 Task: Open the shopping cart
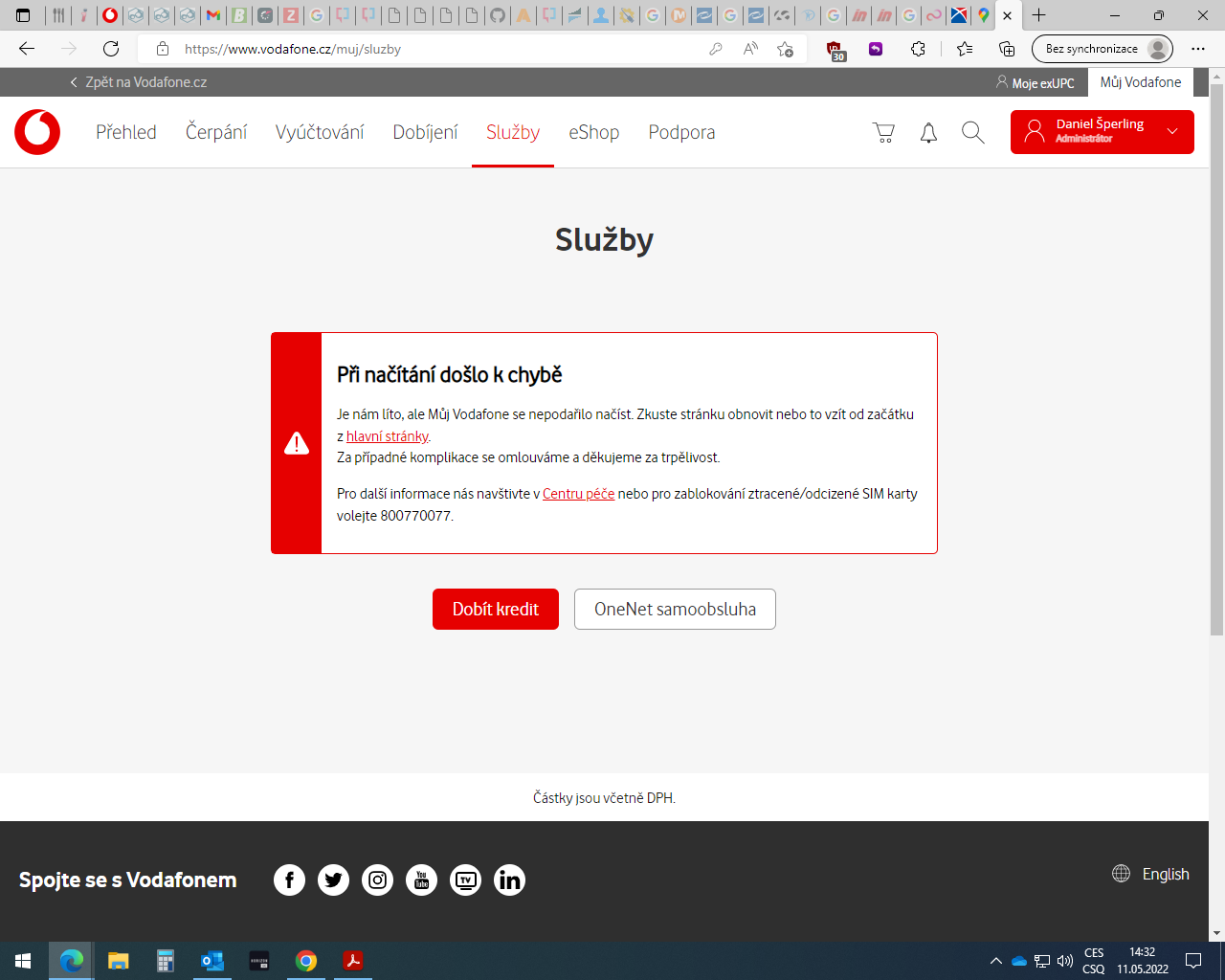click(x=883, y=133)
